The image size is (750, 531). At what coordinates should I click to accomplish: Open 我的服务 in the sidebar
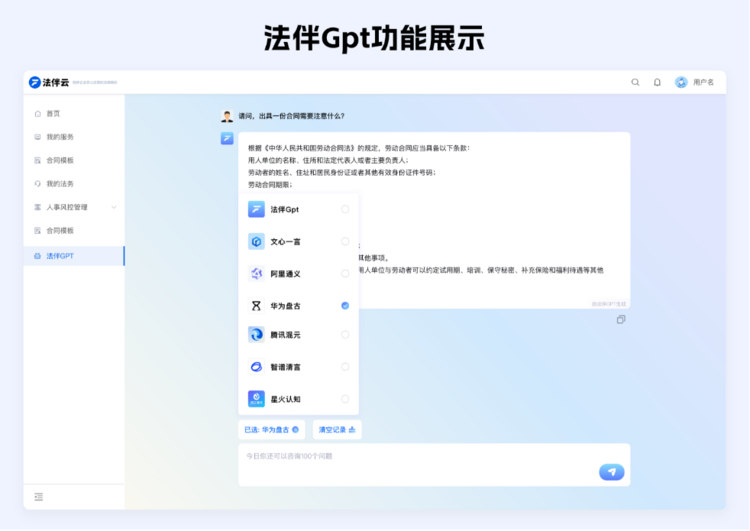click(74, 137)
